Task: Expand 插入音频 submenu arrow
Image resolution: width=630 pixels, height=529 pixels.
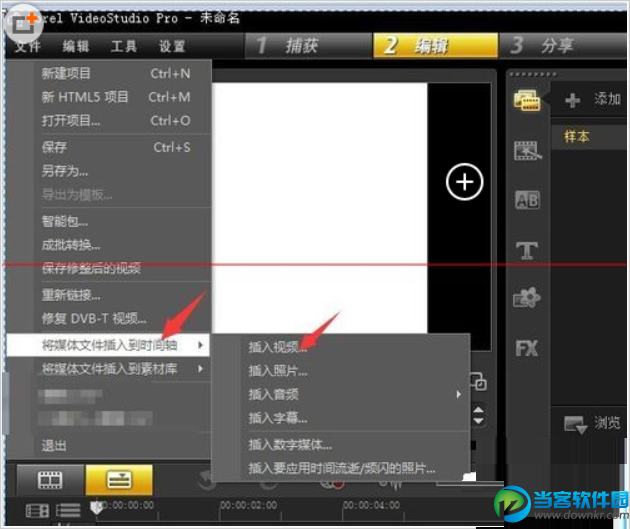Action: point(458,394)
